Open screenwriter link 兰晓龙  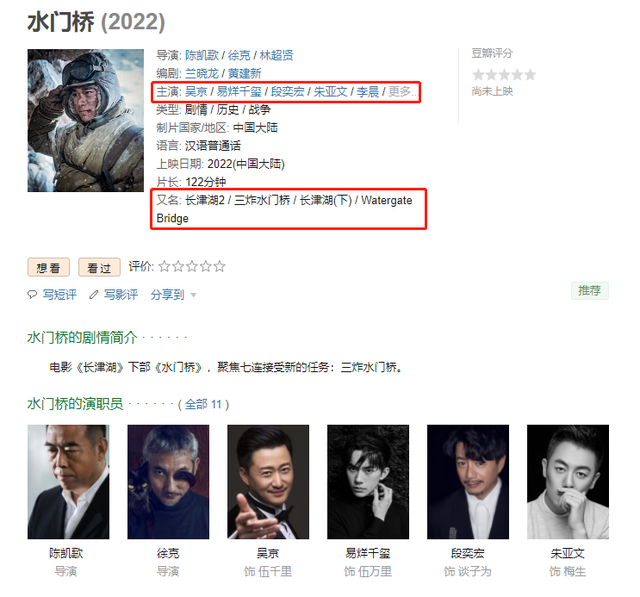(x=202, y=73)
